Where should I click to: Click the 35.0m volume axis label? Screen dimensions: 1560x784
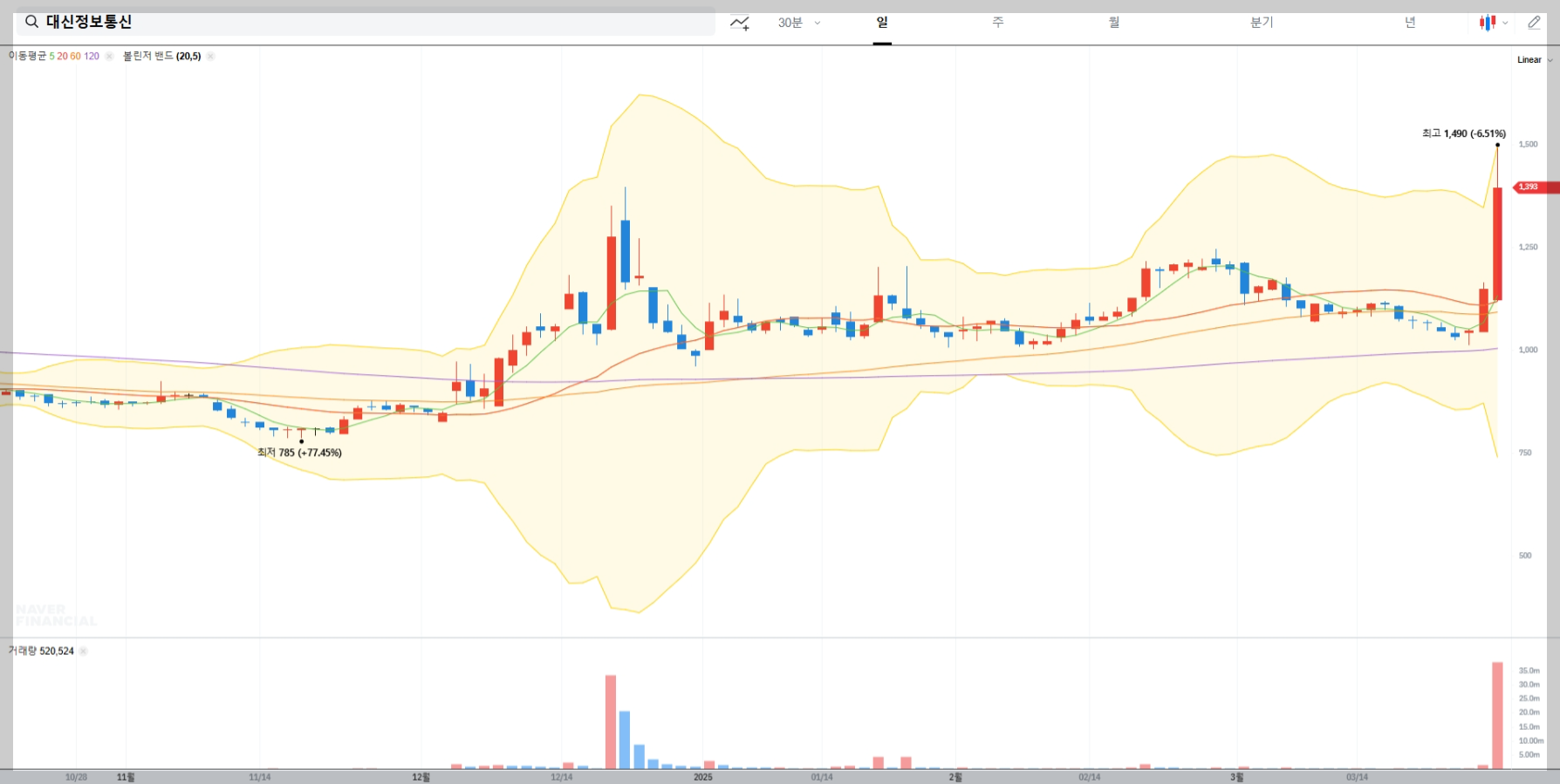coord(1529,671)
